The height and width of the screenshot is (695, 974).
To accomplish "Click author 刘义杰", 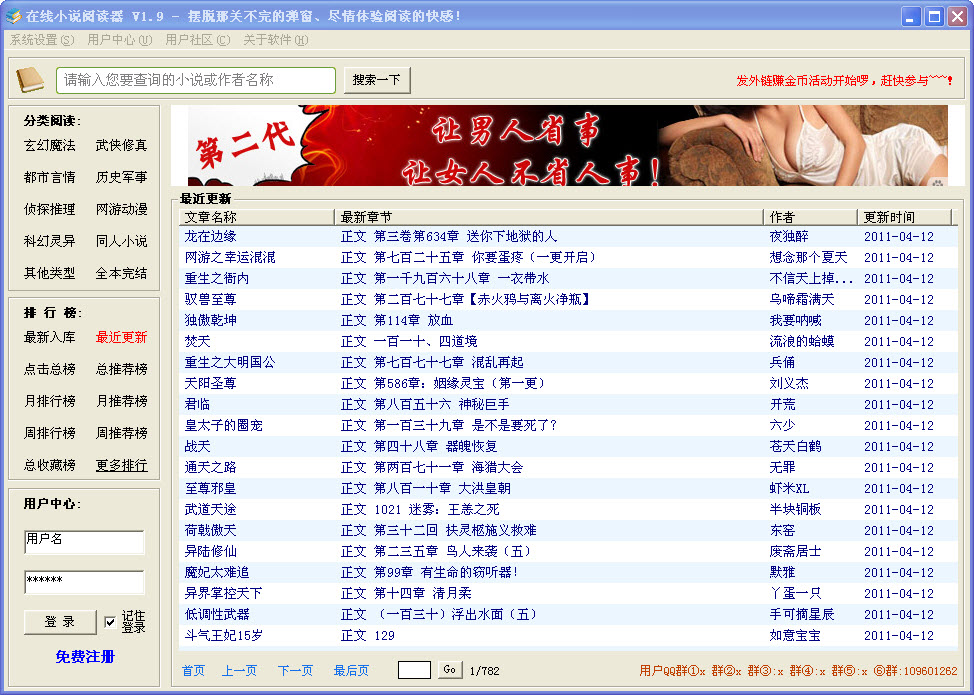I will (789, 383).
